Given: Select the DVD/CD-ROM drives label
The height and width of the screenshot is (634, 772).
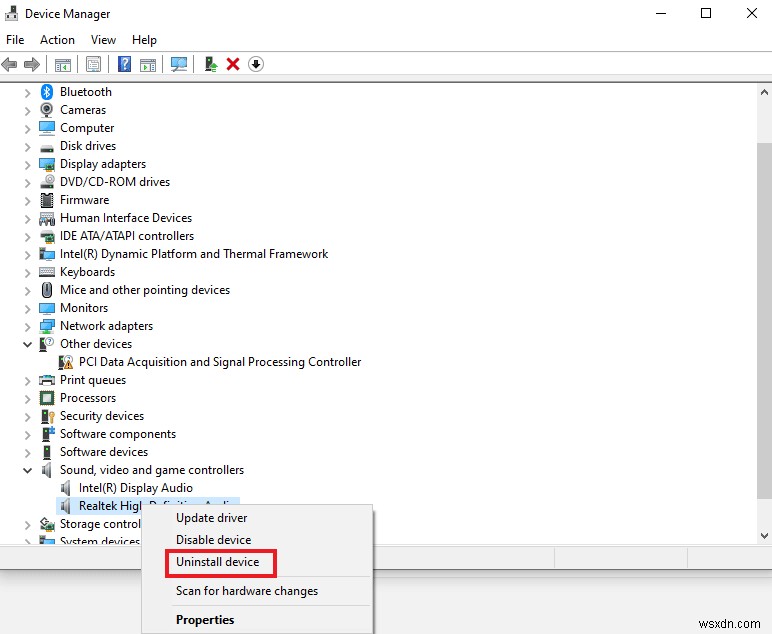Looking at the screenshot, I should tap(115, 182).
